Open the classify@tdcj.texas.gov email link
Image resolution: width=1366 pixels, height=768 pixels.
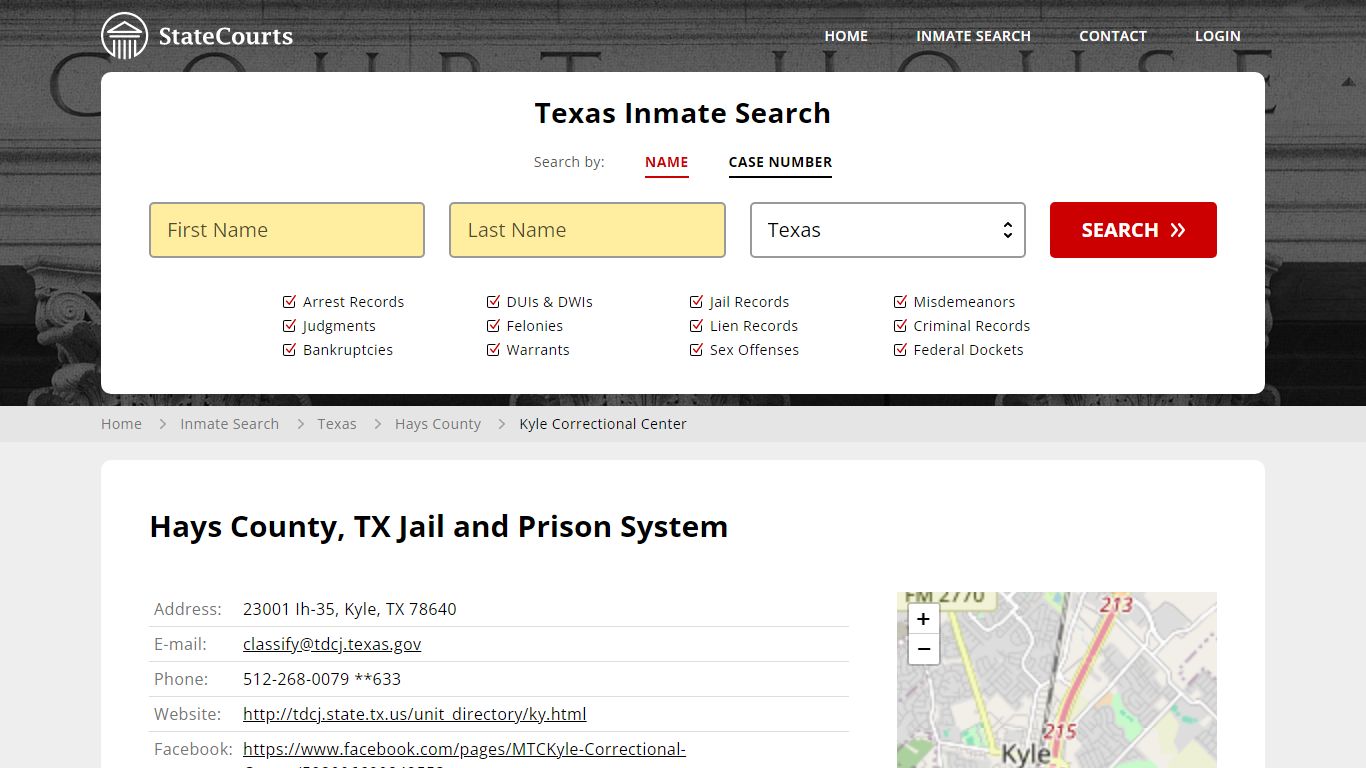point(332,644)
